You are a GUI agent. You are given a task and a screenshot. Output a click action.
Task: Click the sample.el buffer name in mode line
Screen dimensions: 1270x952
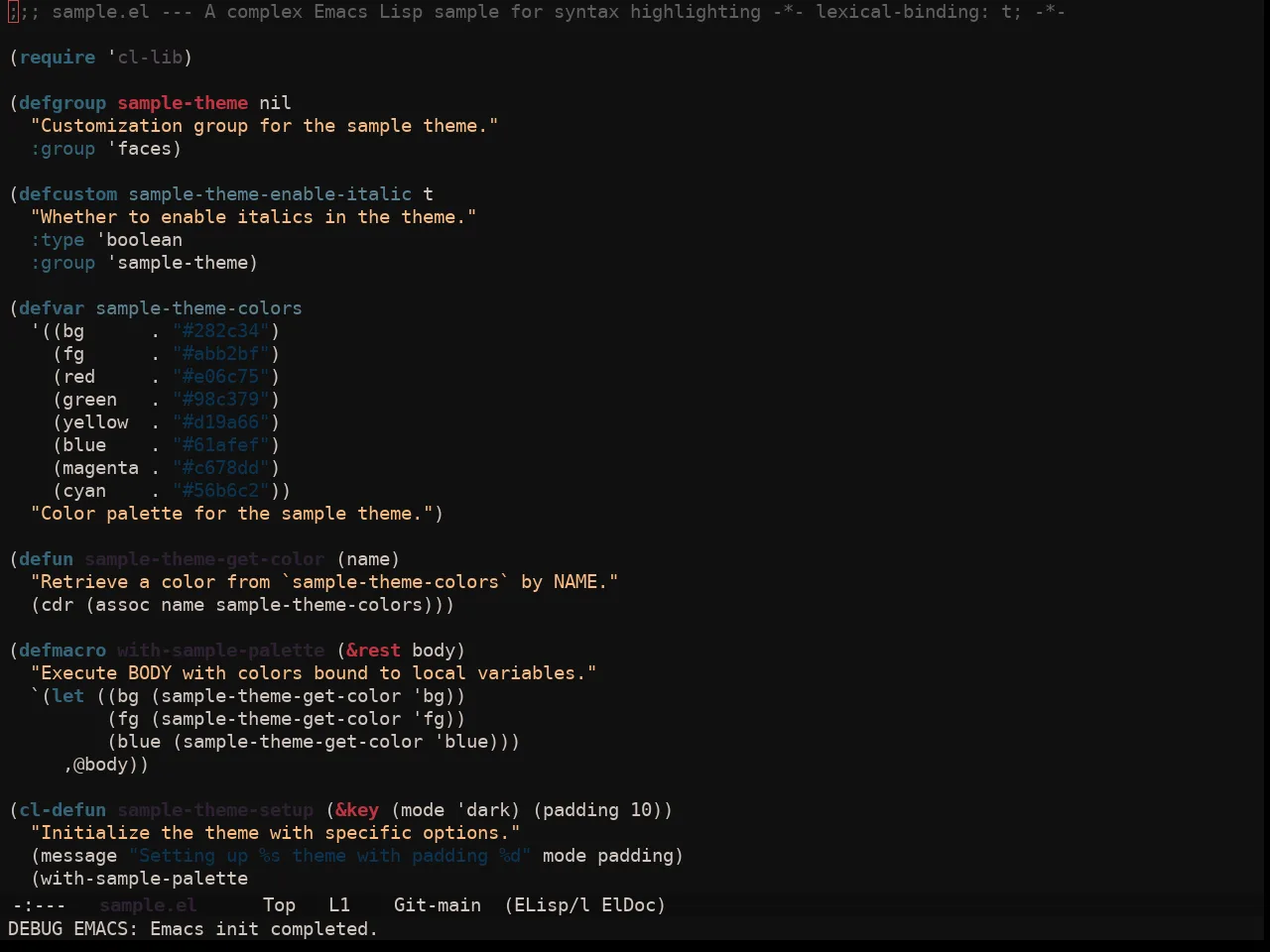point(148,905)
